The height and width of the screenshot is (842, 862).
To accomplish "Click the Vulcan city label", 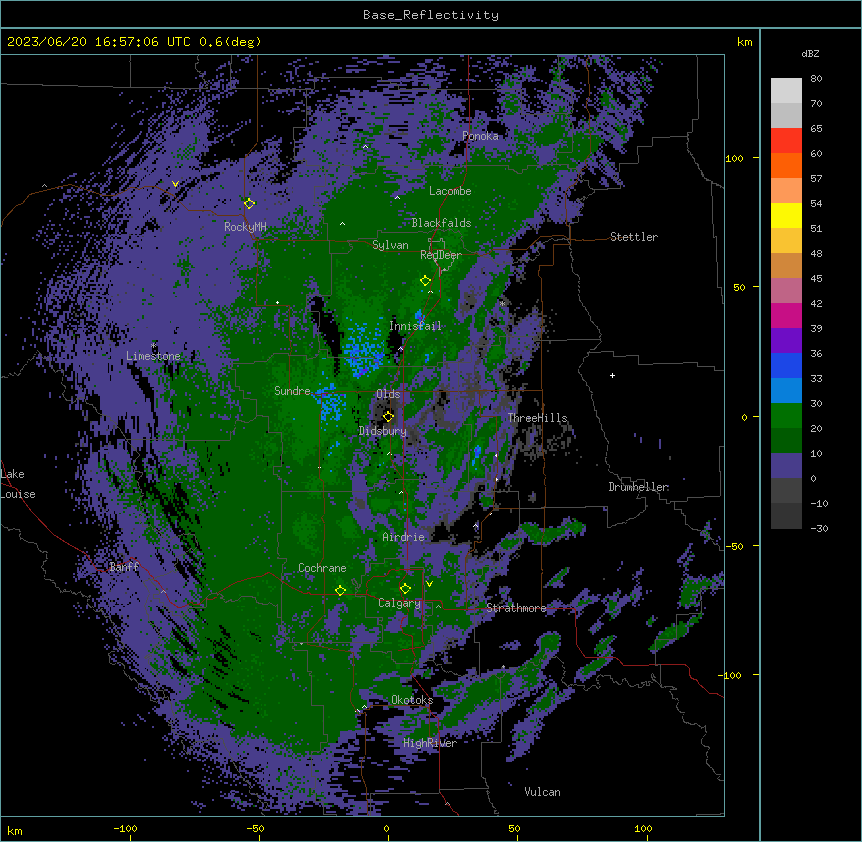I will click(542, 792).
